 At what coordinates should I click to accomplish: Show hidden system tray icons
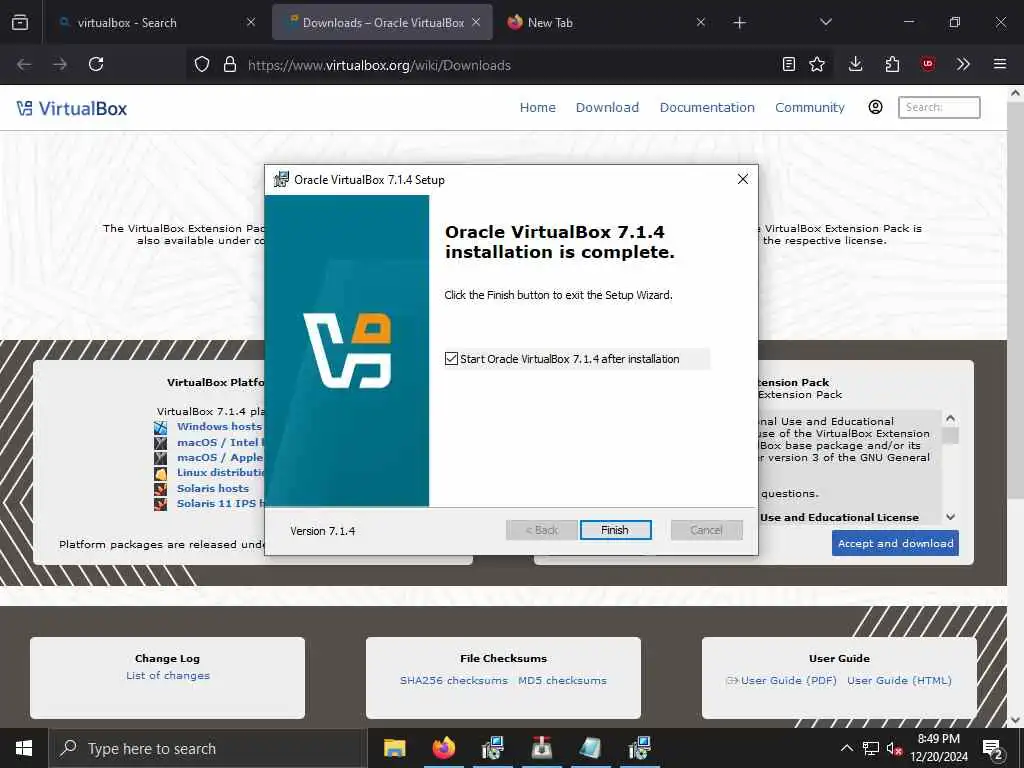846,748
